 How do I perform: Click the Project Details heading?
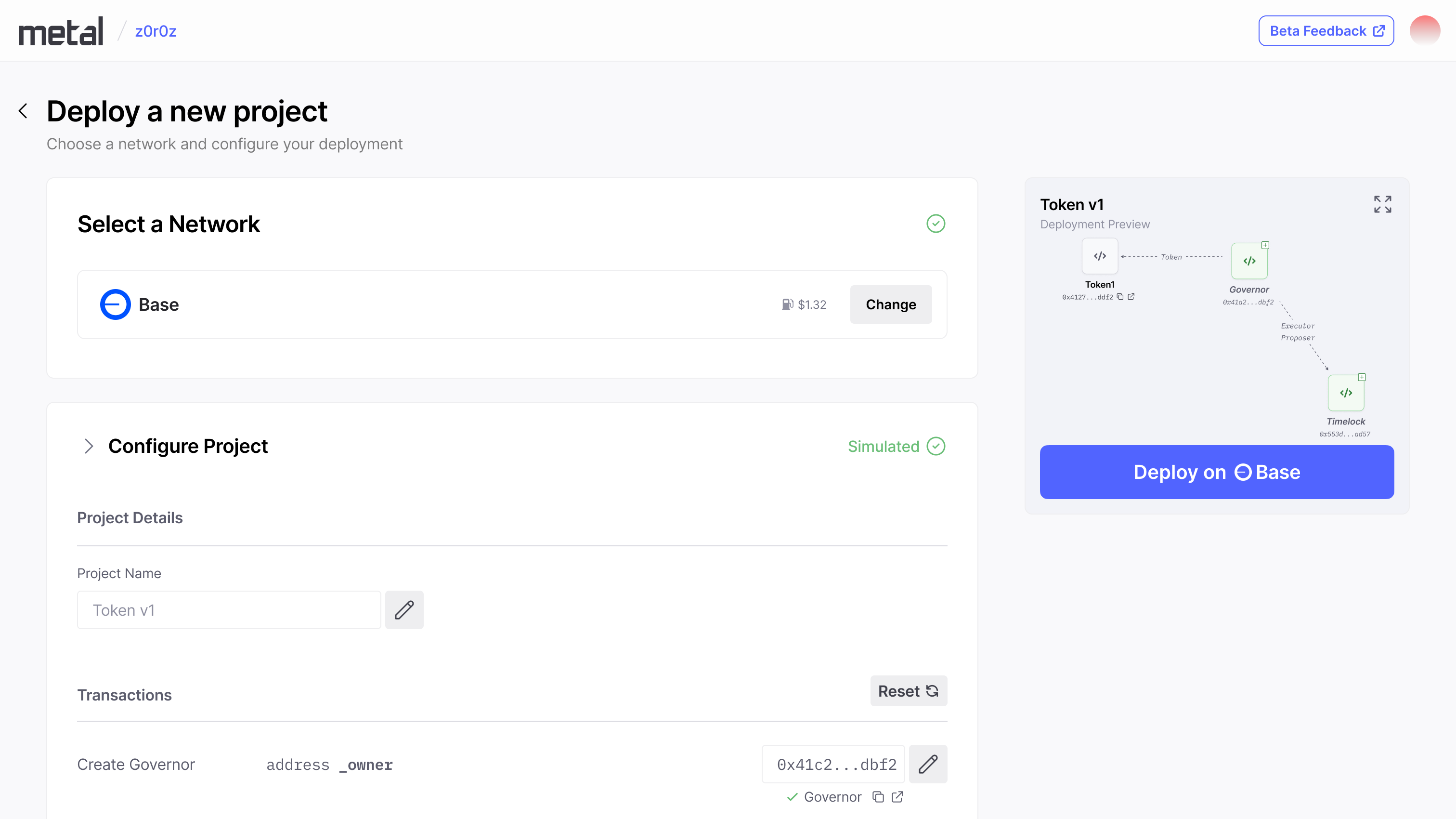130,517
